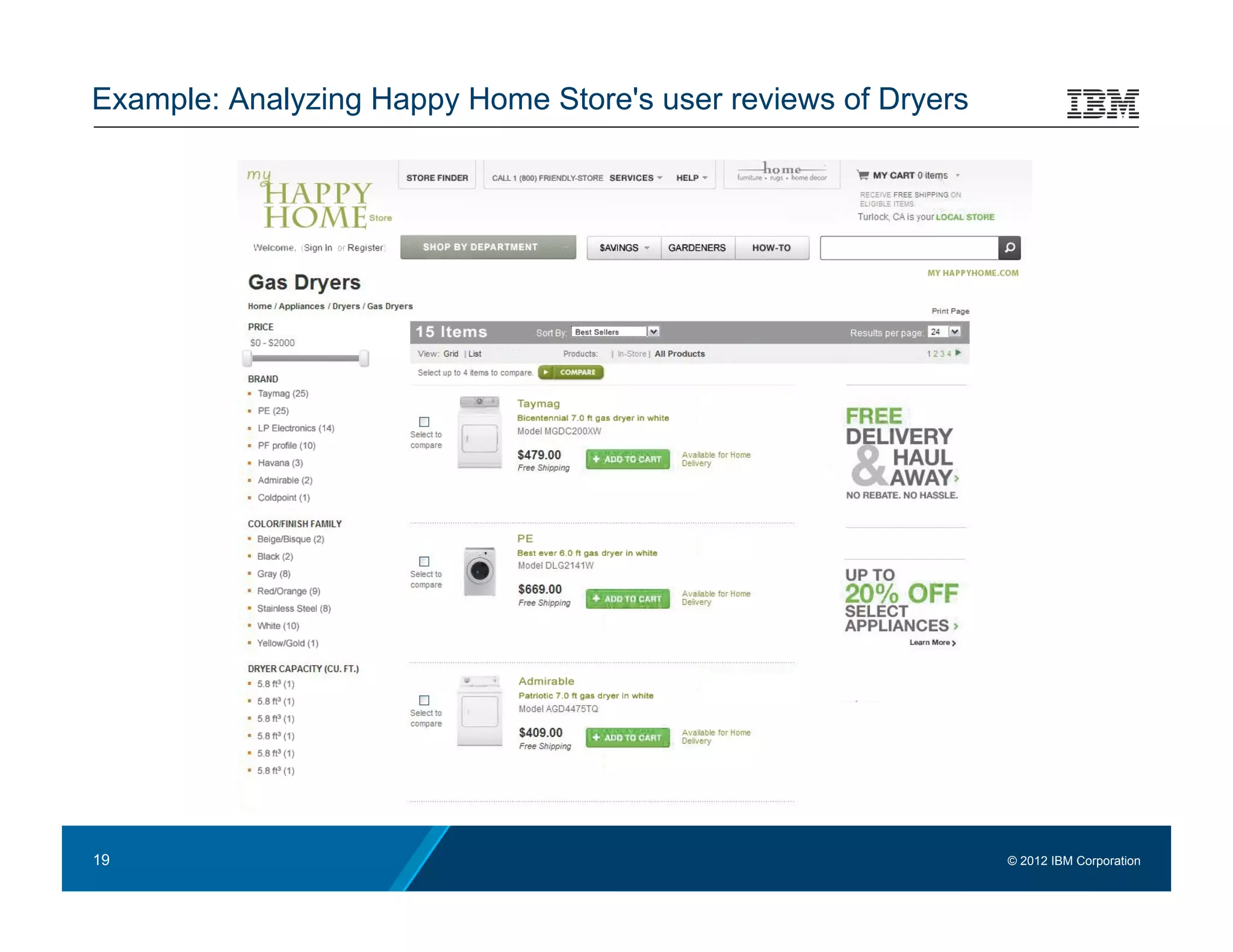Add the Admirable $409.00 dryer to cart
Image resolution: width=1233 pixels, height=952 pixels.
pos(628,737)
